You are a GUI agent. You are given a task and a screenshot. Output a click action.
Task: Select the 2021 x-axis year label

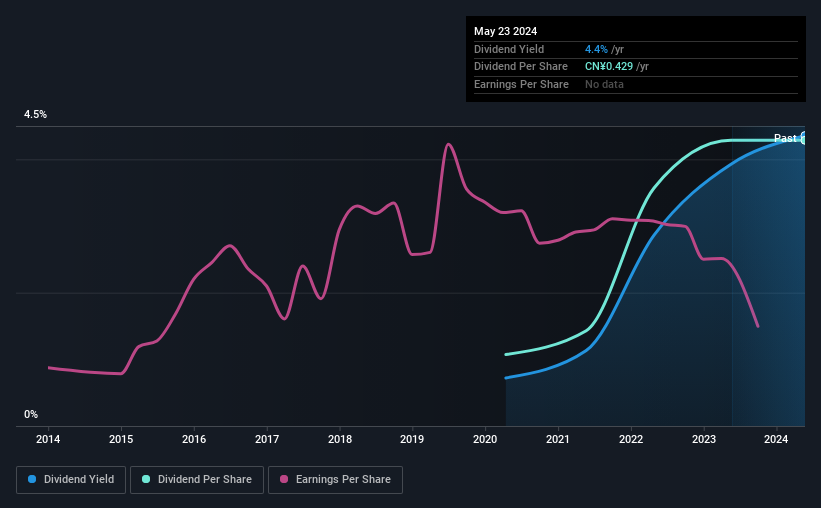(x=558, y=439)
